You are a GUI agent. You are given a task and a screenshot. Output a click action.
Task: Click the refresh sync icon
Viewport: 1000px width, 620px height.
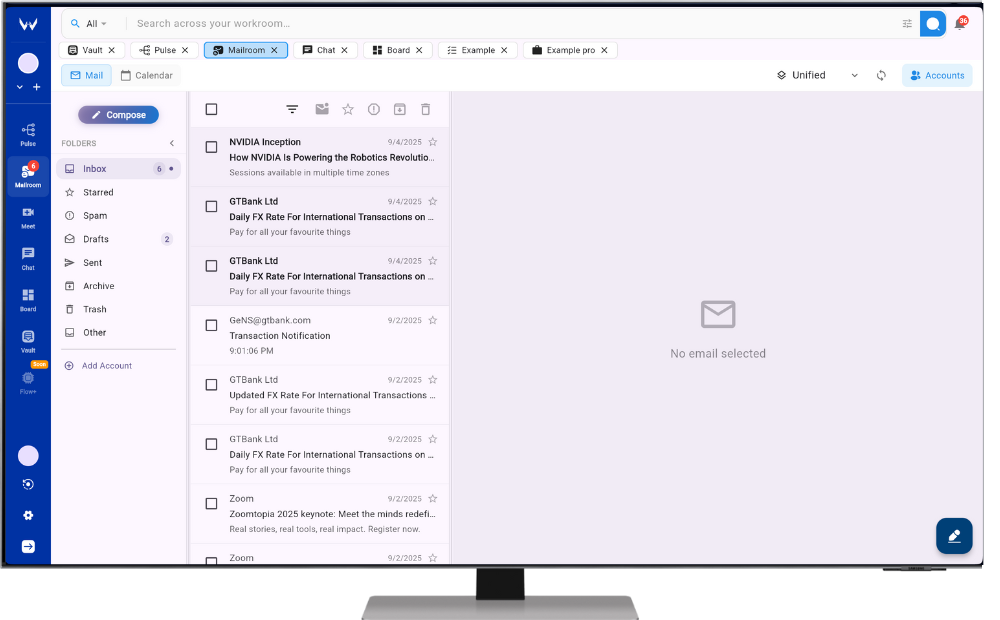(x=881, y=75)
